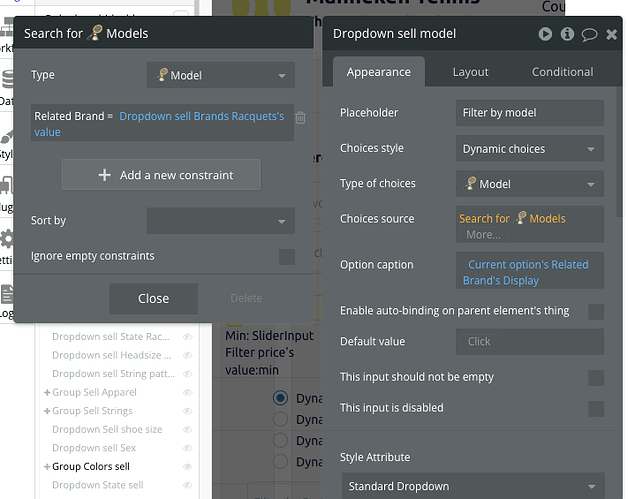Open the Sort by dropdown
Screen dimensions: 628x499
pyautogui.click(x=221, y=221)
